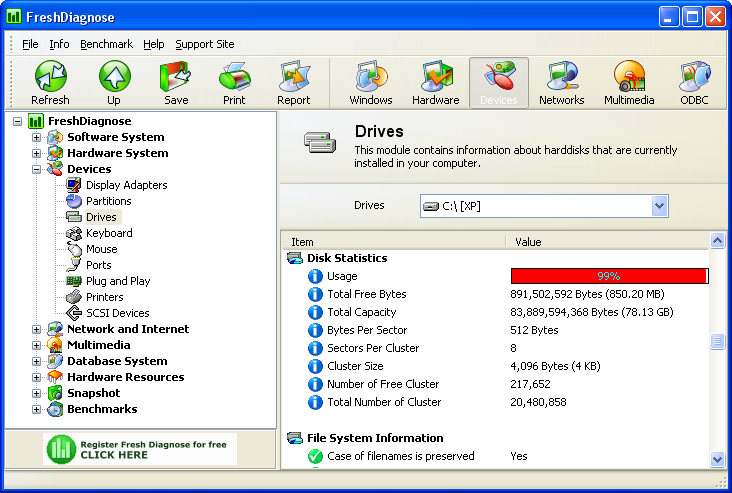Click the Ports icon in the tree
Screen dimensions: 732x493
(74, 265)
